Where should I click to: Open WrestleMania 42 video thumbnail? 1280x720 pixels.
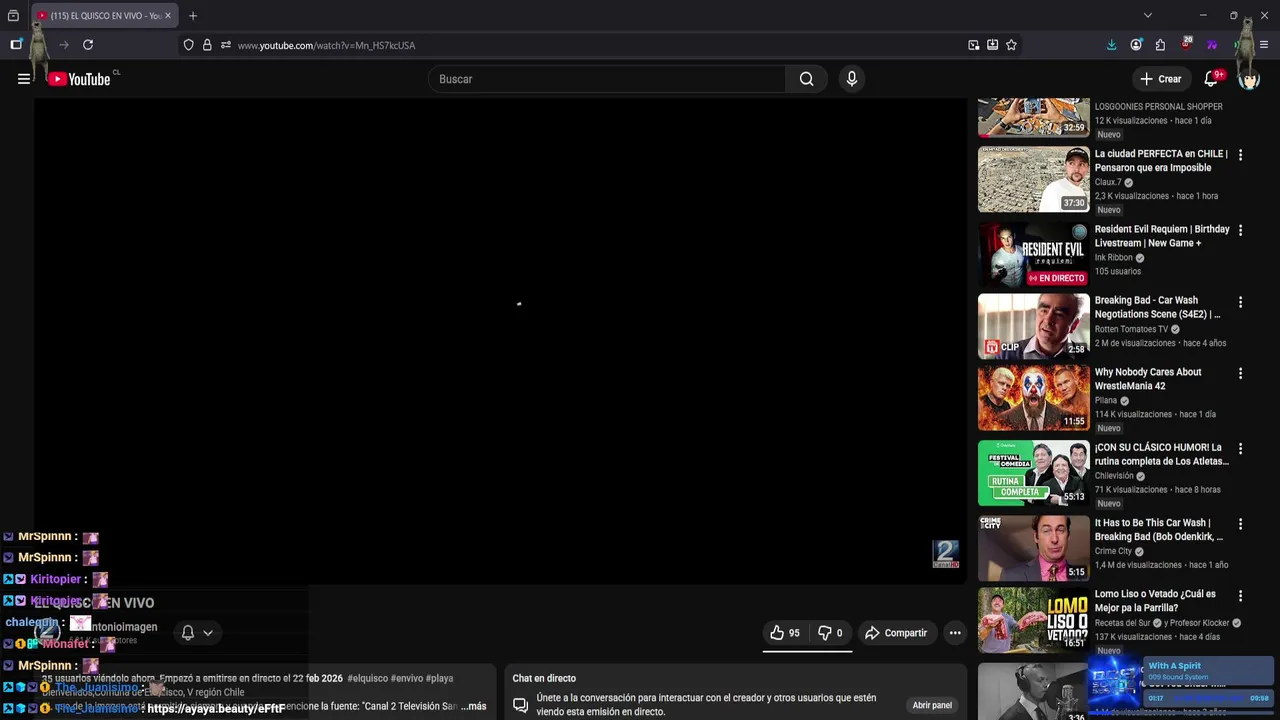click(x=1033, y=398)
